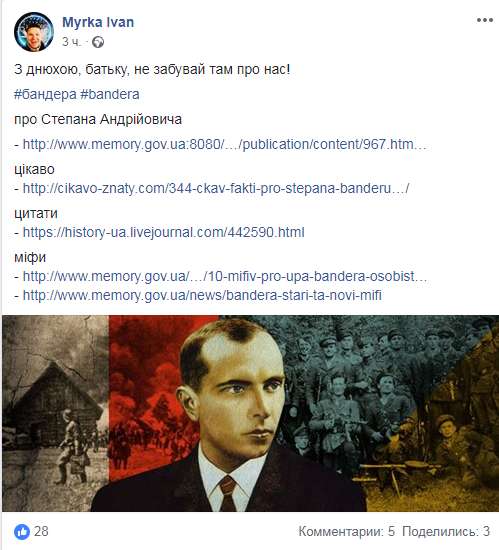Open memory.gov.ua:8080 publication content link
This screenshot has height=550, width=499.
coord(225,145)
